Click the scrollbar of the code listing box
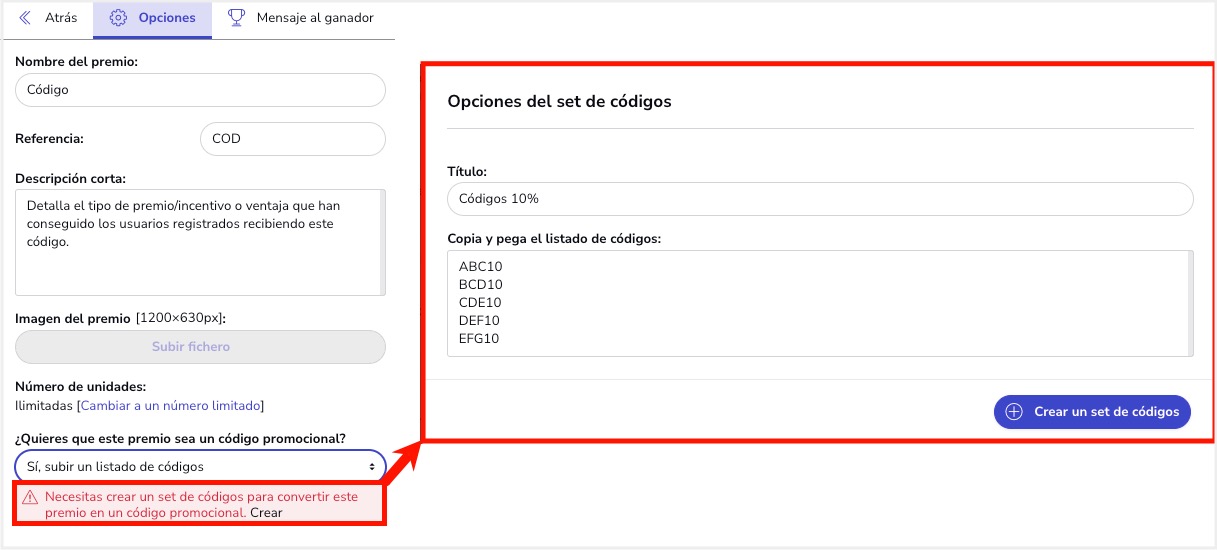 coord(1189,303)
